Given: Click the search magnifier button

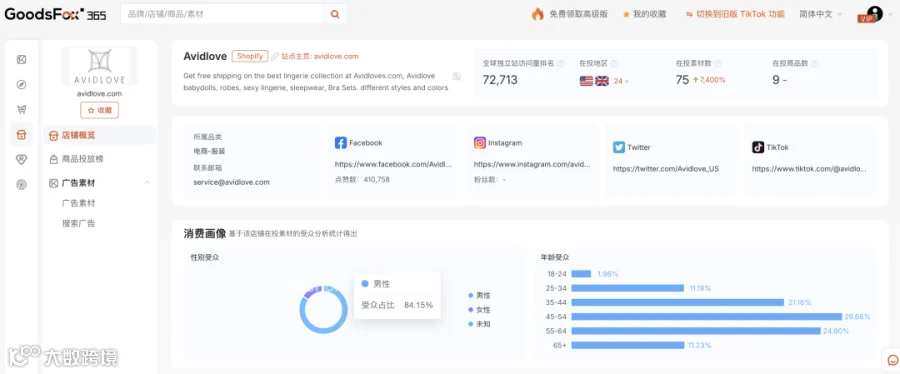Looking at the screenshot, I should [x=335, y=14].
